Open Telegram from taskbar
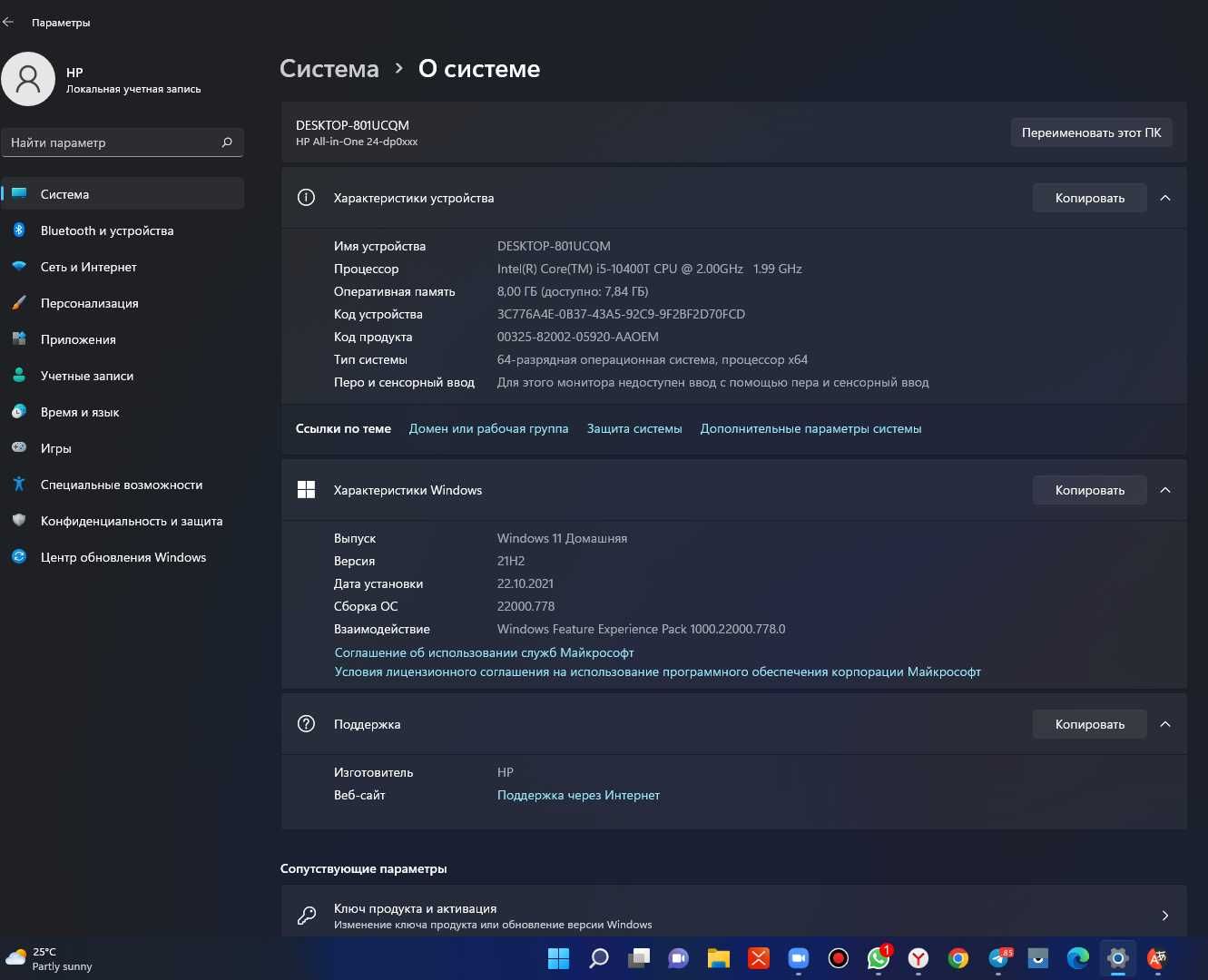The image size is (1208, 980). 999,958
